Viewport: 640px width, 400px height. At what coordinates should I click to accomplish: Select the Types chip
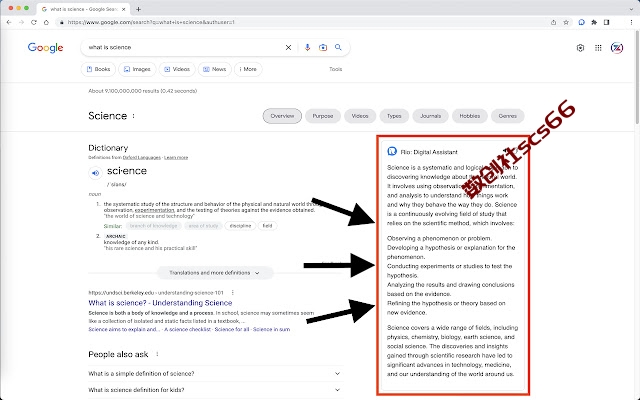click(x=394, y=116)
